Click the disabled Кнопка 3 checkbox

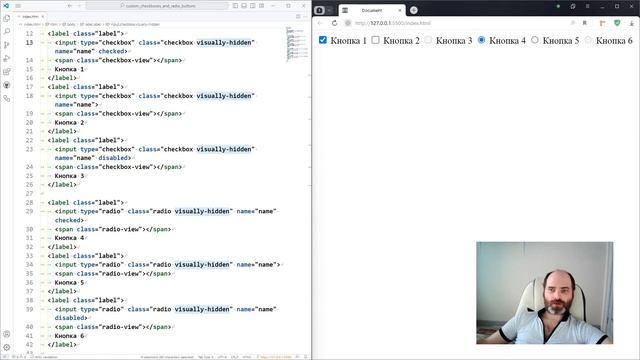point(428,40)
